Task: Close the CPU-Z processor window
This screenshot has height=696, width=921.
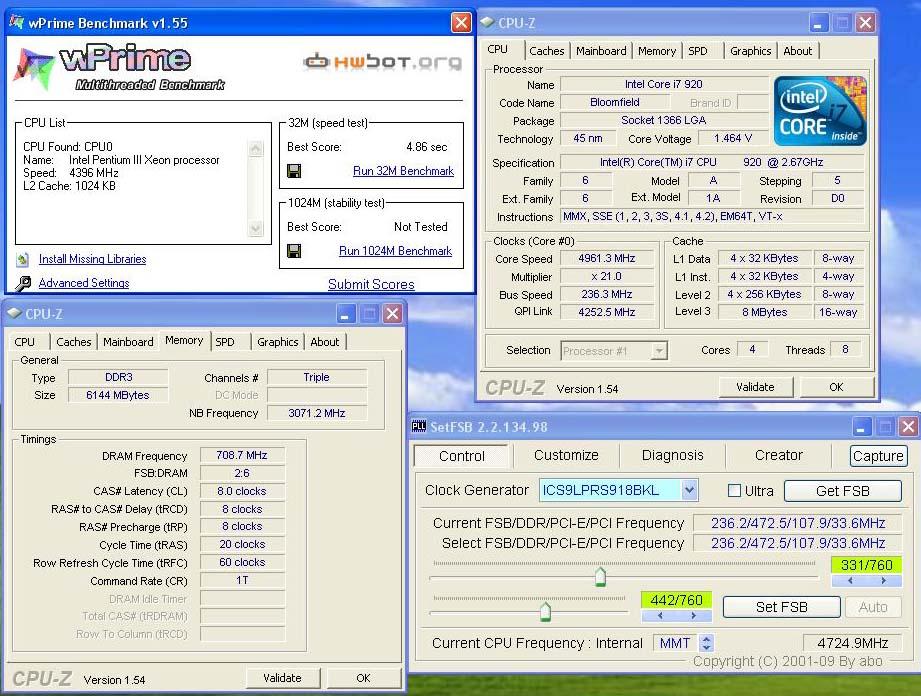Action: (x=865, y=23)
